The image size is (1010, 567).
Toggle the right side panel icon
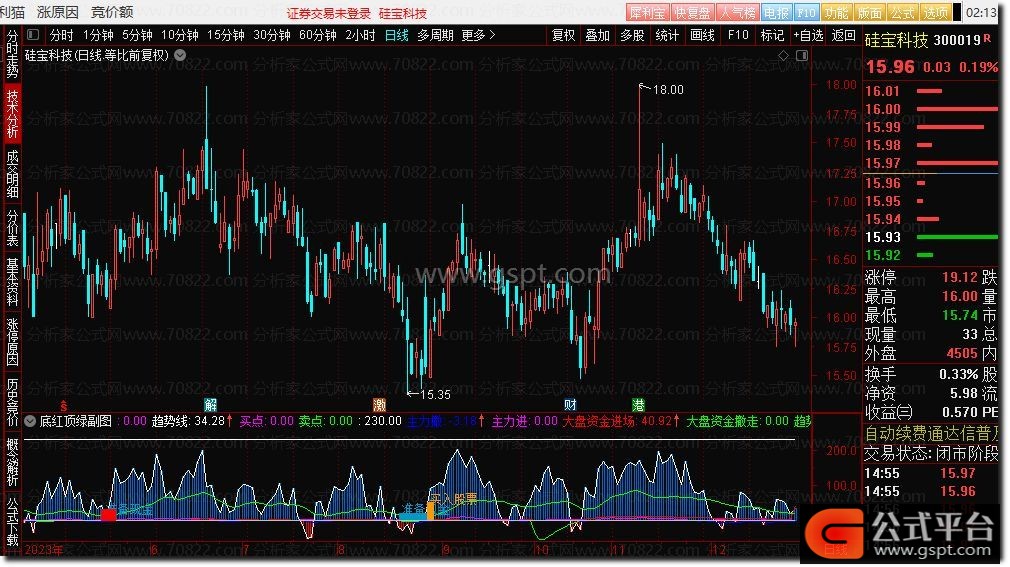click(x=802, y=55)
